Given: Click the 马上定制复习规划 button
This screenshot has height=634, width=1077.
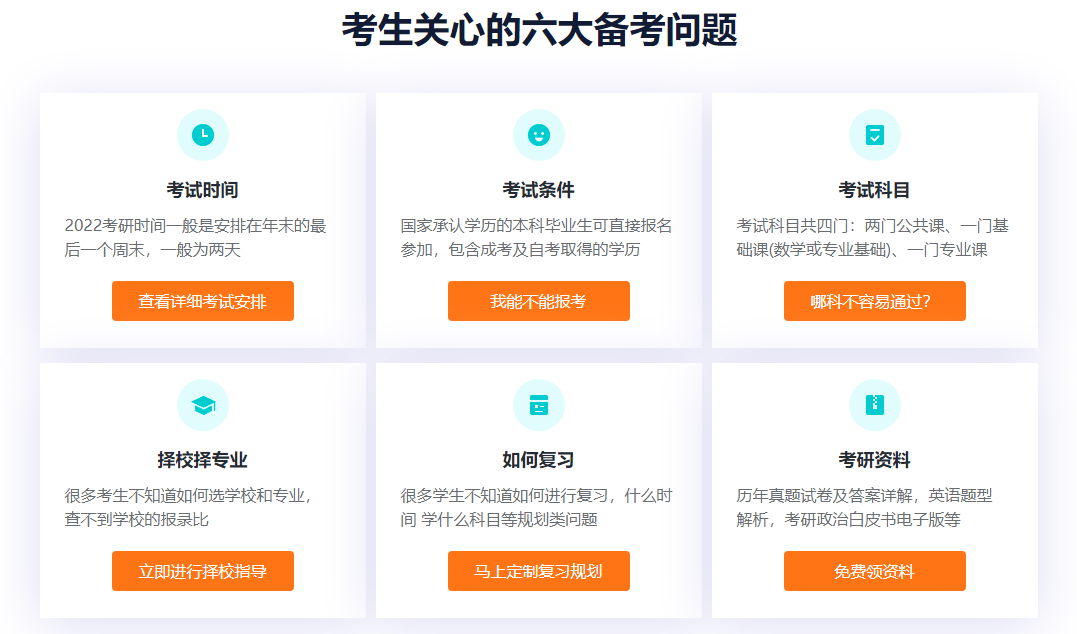Looking at the screenshot, I should tap(539, 571).
